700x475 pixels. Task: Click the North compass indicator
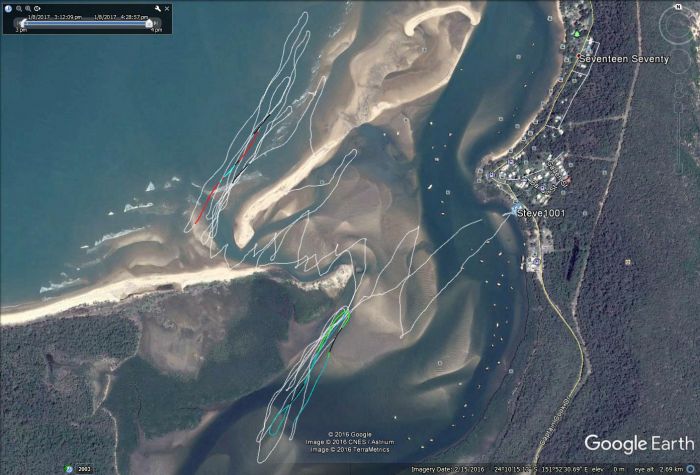(684, 21)
